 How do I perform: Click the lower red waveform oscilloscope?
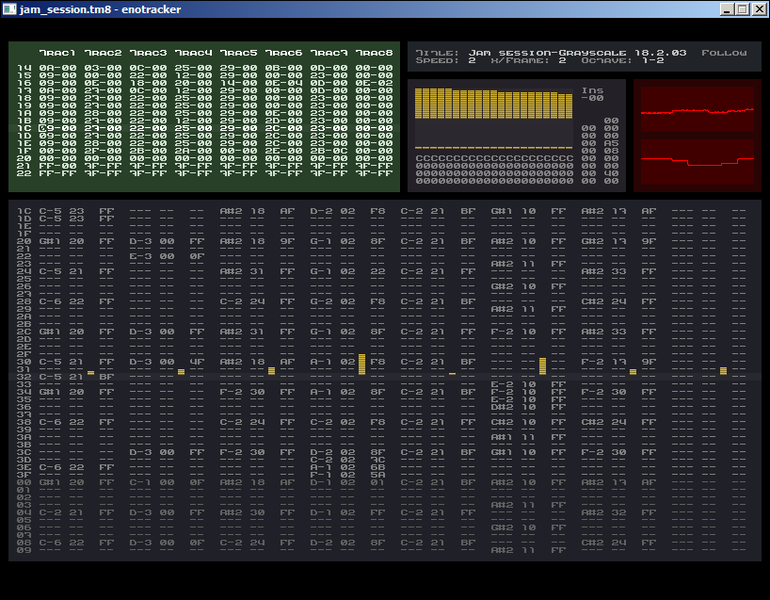click(x=697, y=162)
